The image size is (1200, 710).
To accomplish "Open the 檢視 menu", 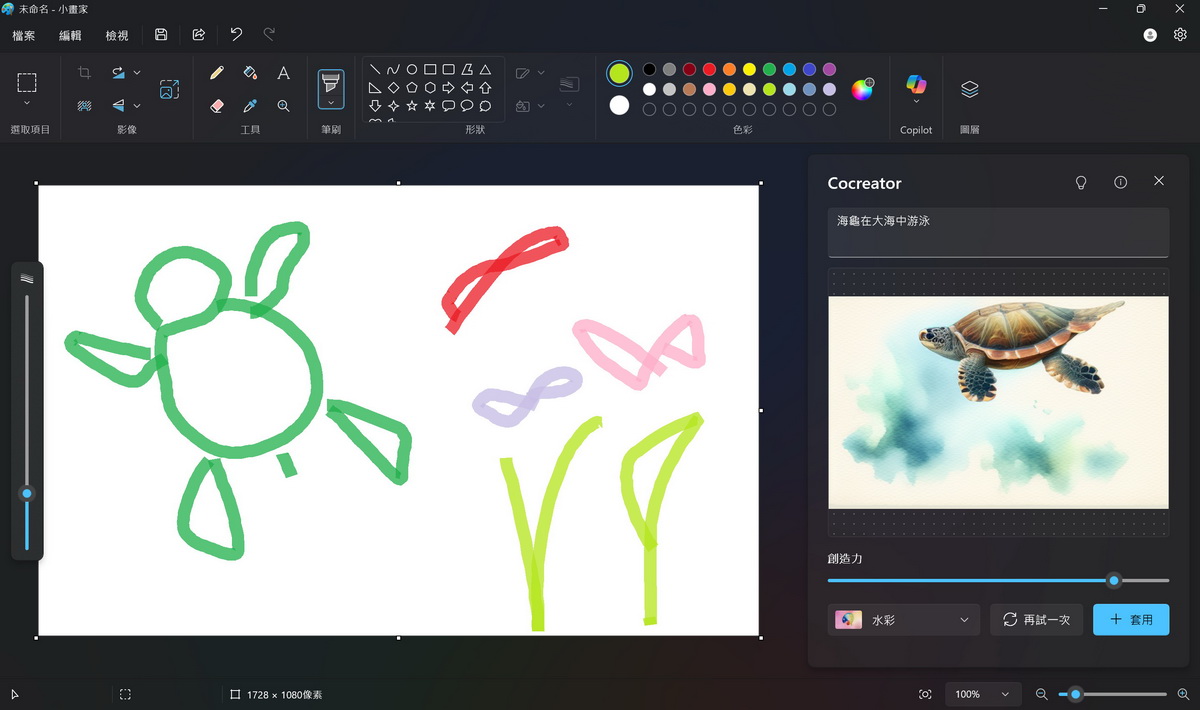I will point(117,35).
